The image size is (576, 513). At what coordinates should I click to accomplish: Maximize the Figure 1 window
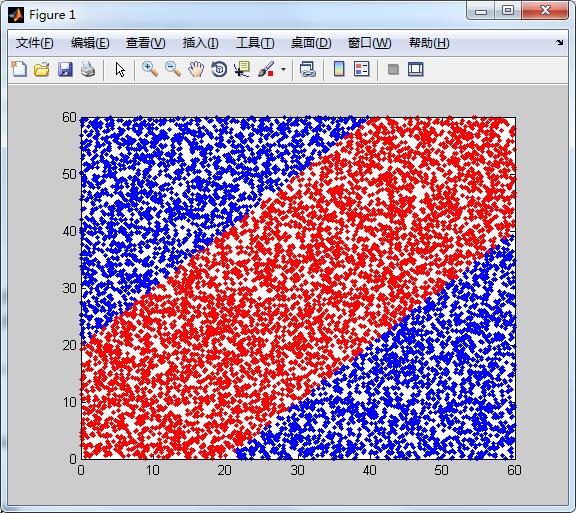click(x=508, y=11)
